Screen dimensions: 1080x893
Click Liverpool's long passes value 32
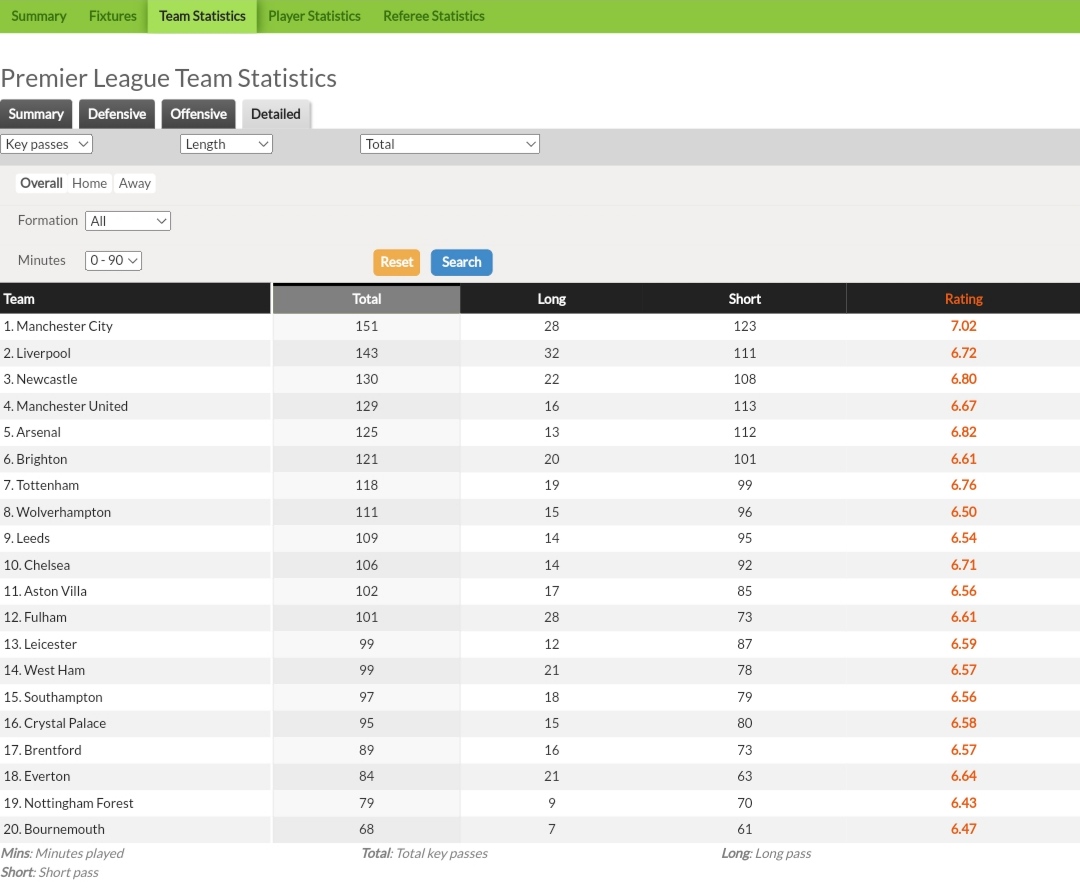552,353
